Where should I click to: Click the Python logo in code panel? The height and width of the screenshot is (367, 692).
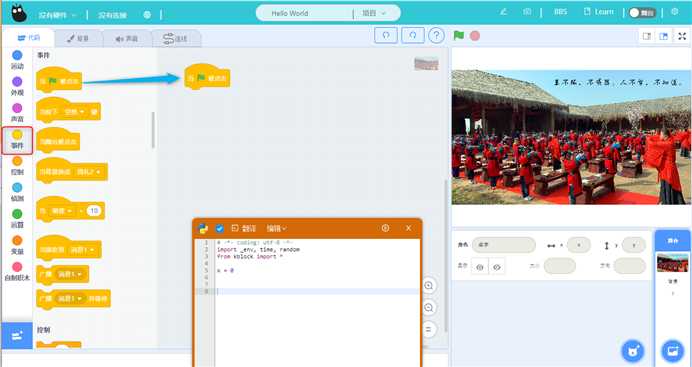click(203, 228)
